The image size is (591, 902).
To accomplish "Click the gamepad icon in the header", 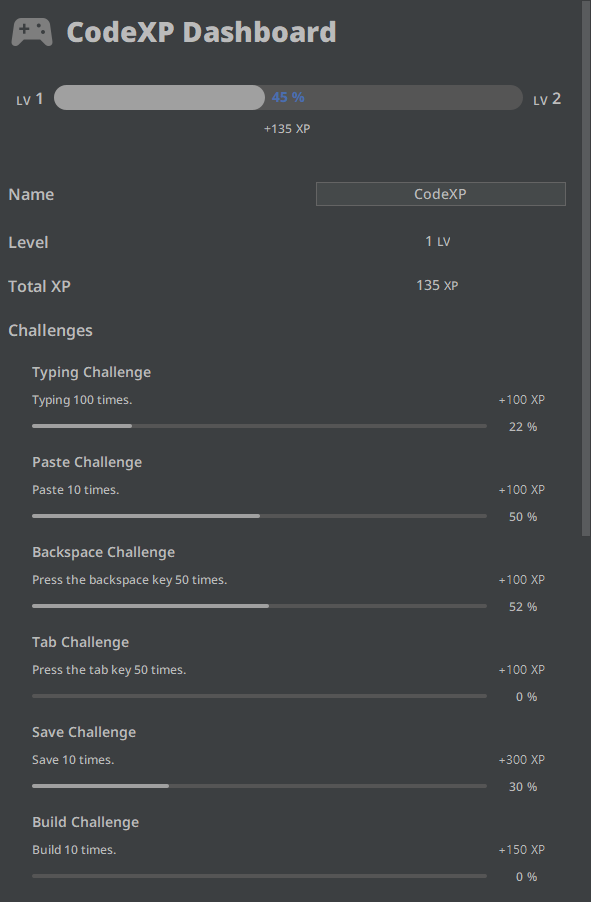I will pos(32,30).
